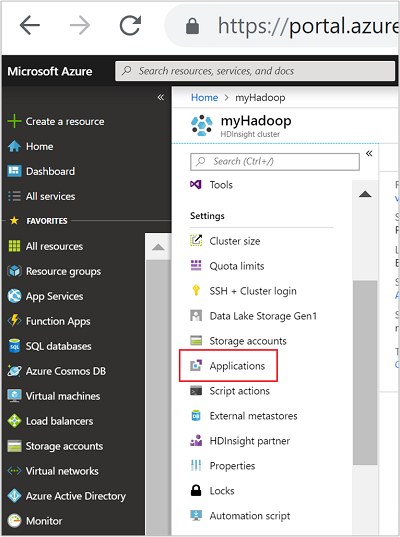Click the portal.azure address bar
The width and height of the screenshot is (400, 537).
[283, 26]
